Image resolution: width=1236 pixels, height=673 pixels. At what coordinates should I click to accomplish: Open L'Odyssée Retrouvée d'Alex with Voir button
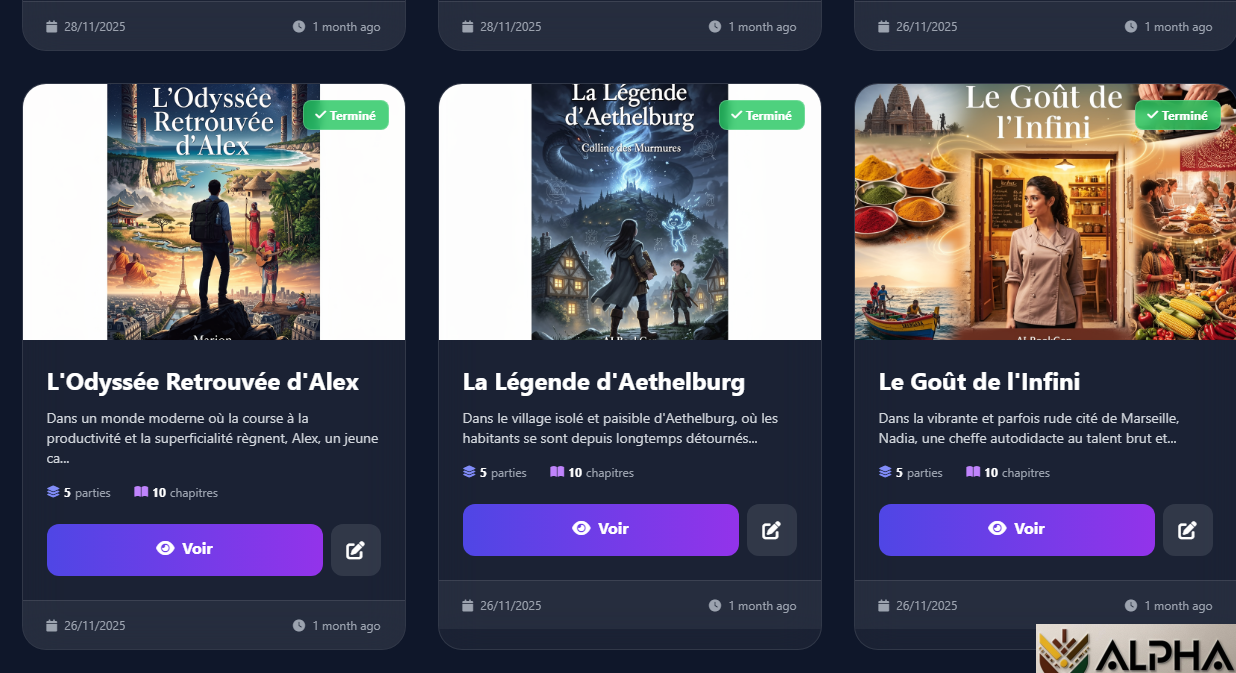click(x=185, y=550)
